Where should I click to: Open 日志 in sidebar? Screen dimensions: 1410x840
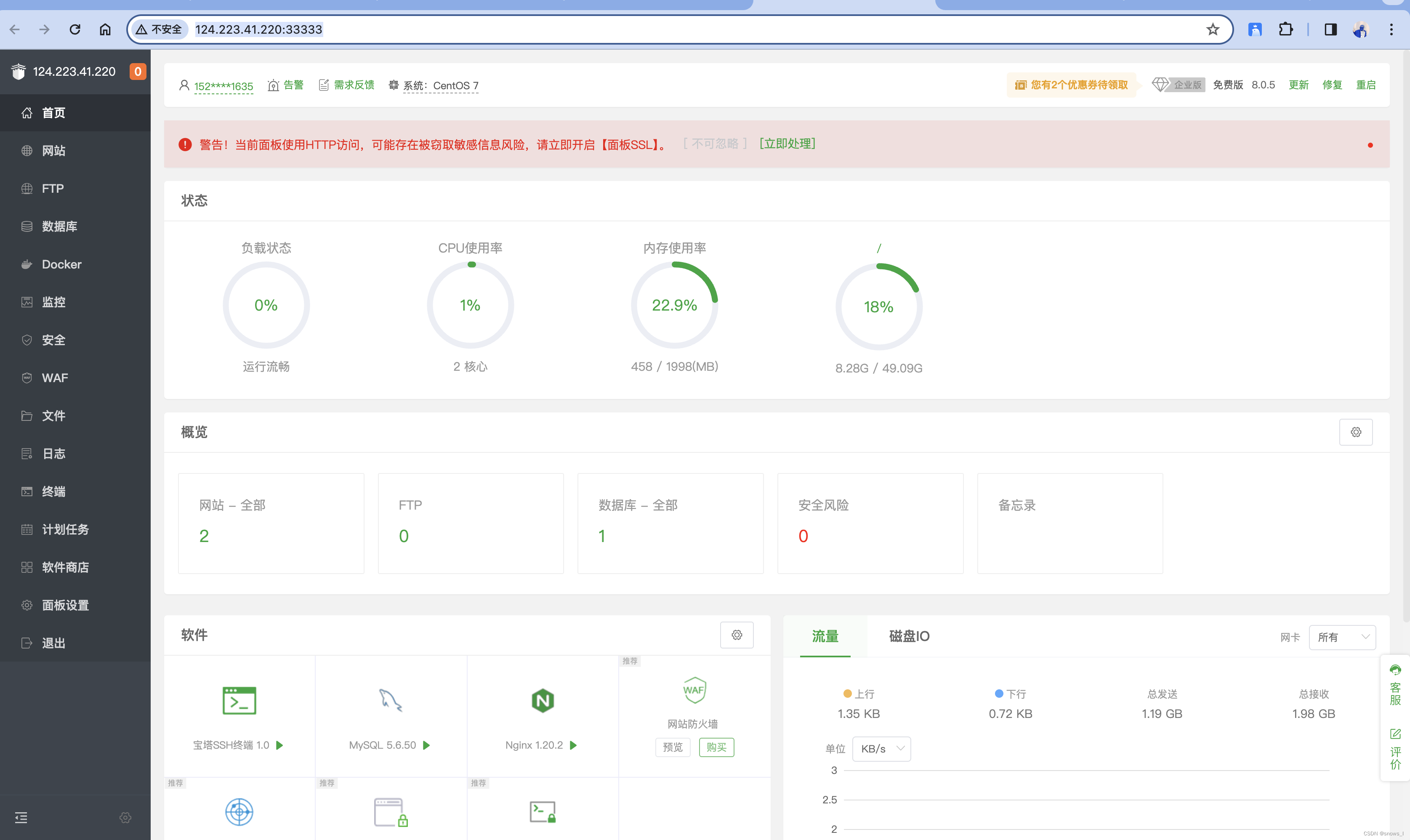click(75, 454)
